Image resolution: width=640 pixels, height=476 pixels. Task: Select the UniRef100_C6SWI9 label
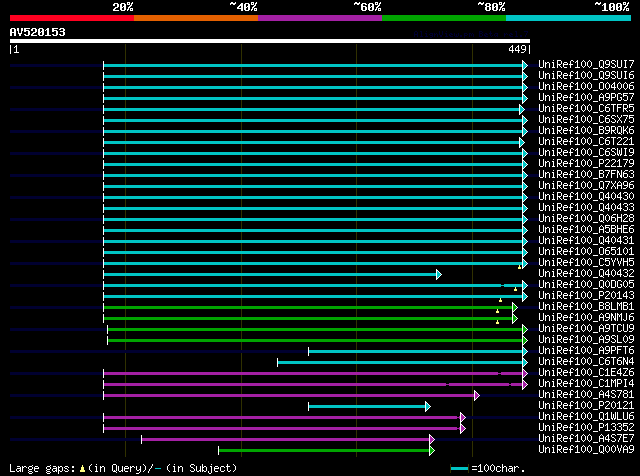(586, 153)
